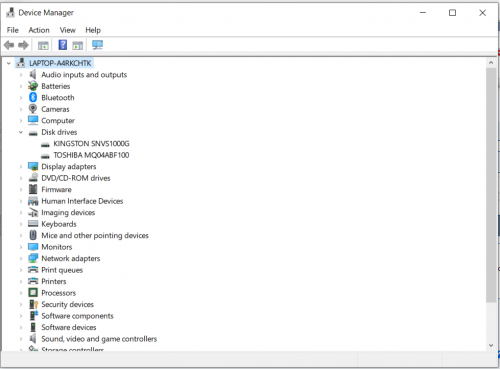500x369 pixels.
Task: Select the Firmware chip icon
Action: [33, 189]
